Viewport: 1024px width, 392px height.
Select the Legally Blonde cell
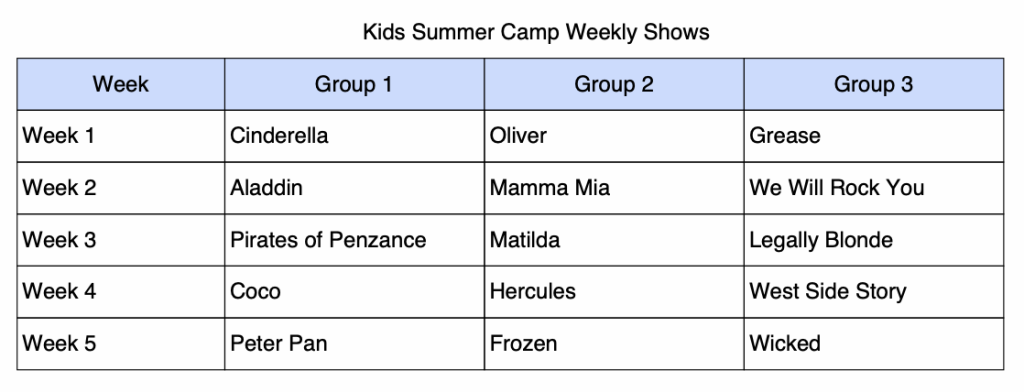[x=874, y=240]
